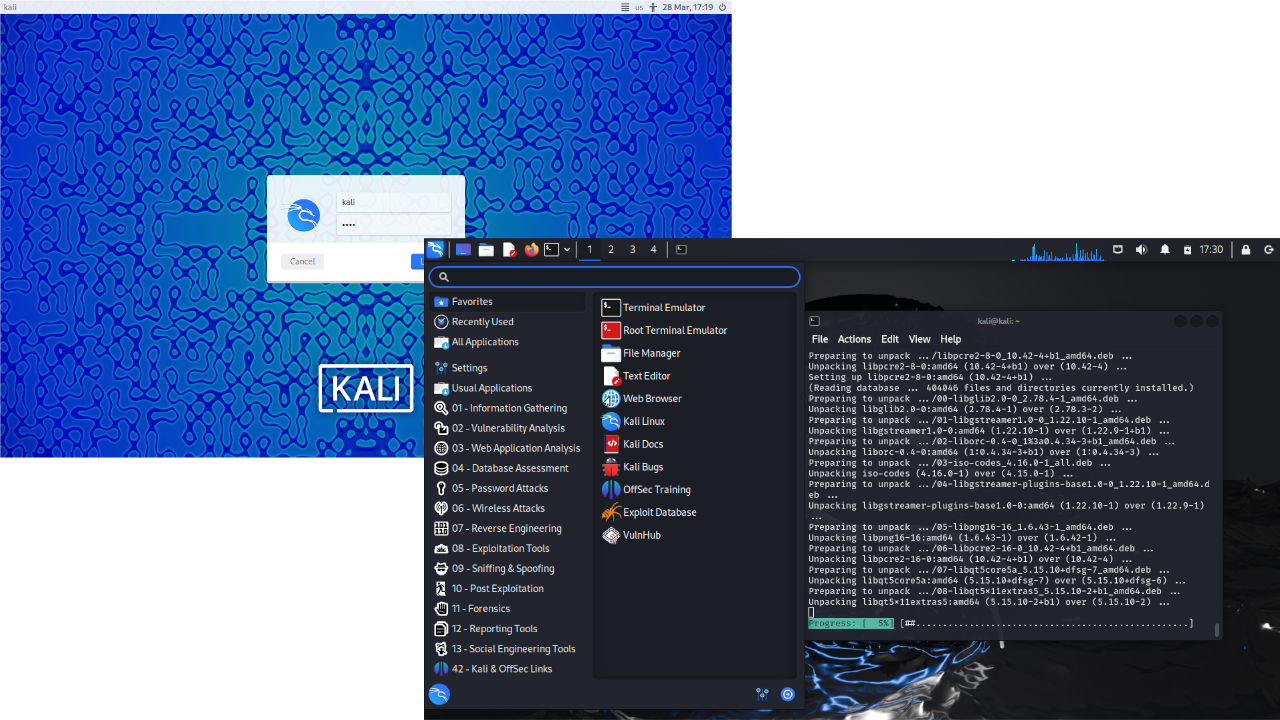This screenshot has width=1280, height=720.
Task: Launch Text Editor from favorites list
Action: [696, 376]
